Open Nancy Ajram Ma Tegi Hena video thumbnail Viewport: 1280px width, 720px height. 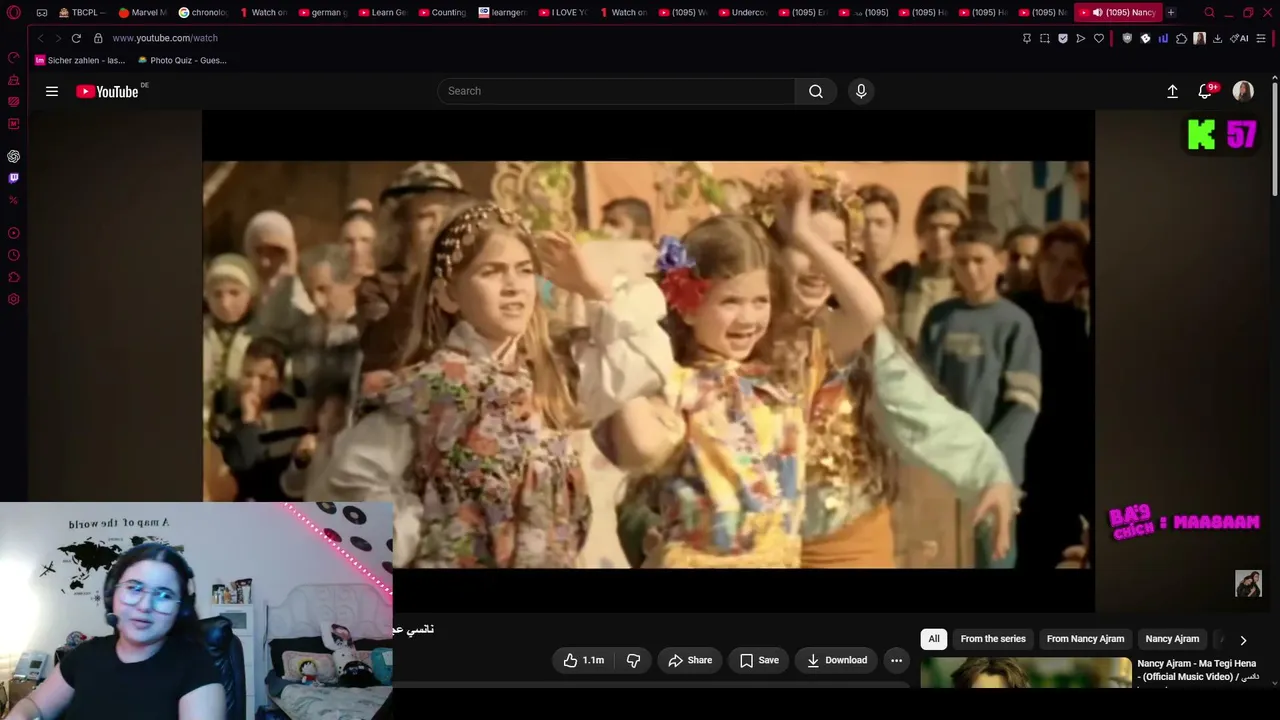pyautogui.click(x=1026, y=673)
